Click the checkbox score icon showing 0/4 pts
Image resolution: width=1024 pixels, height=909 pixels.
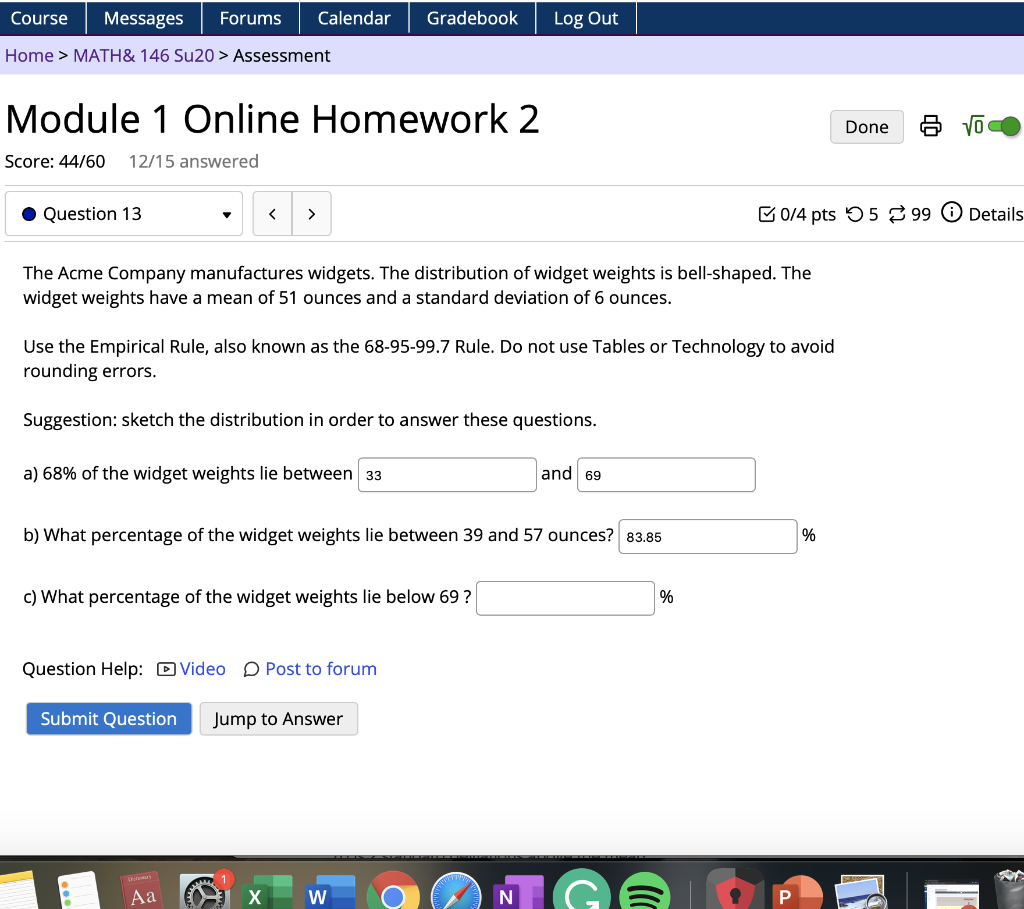click(x=766, y=213)
